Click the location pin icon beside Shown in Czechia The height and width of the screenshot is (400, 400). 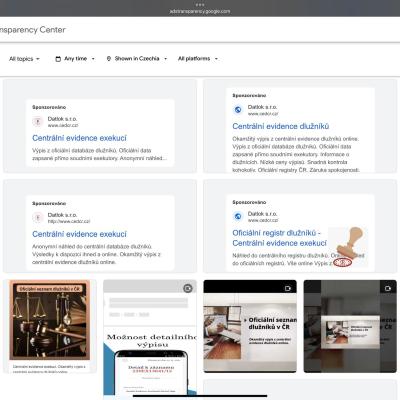point(109,59)
